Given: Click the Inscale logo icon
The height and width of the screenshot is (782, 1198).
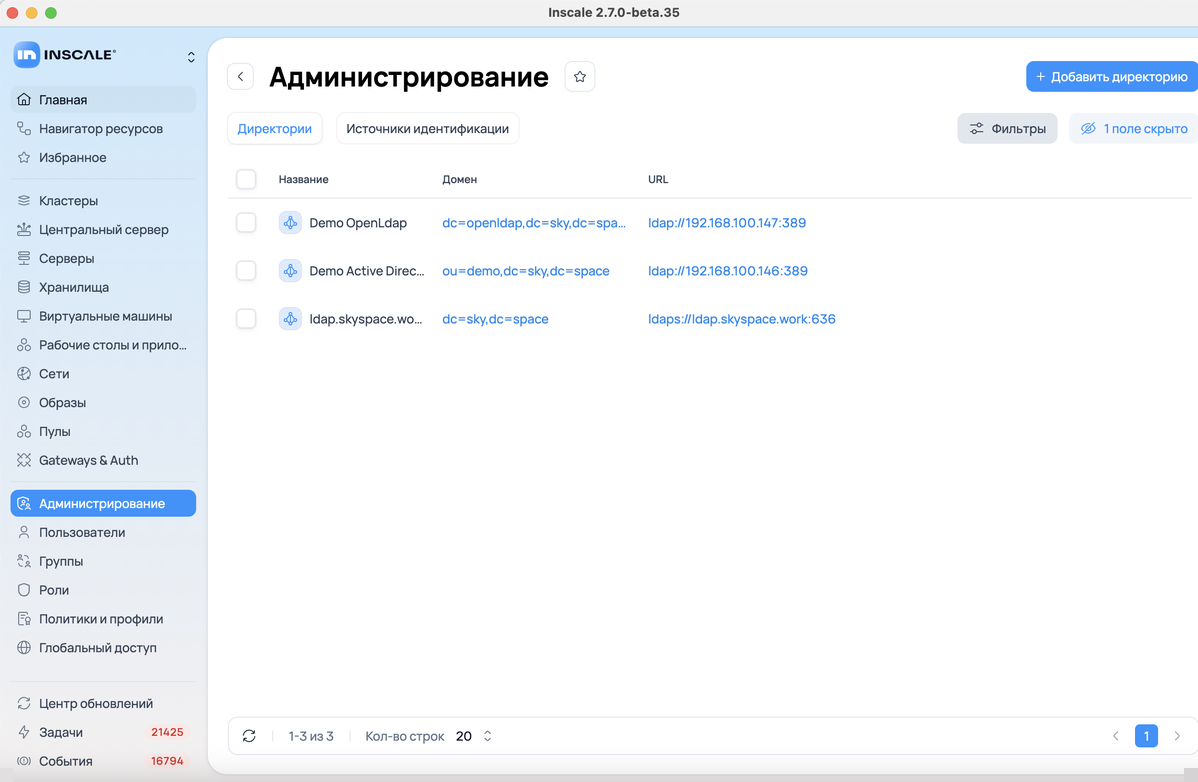Looking at the screenshot, I should point(27,55).
